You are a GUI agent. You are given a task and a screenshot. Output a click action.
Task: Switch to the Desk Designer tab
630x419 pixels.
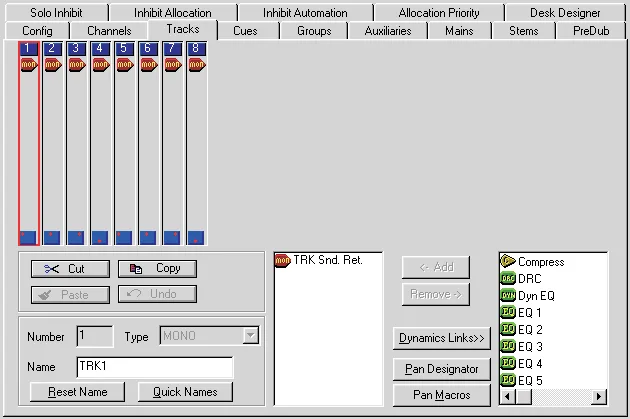565,13
